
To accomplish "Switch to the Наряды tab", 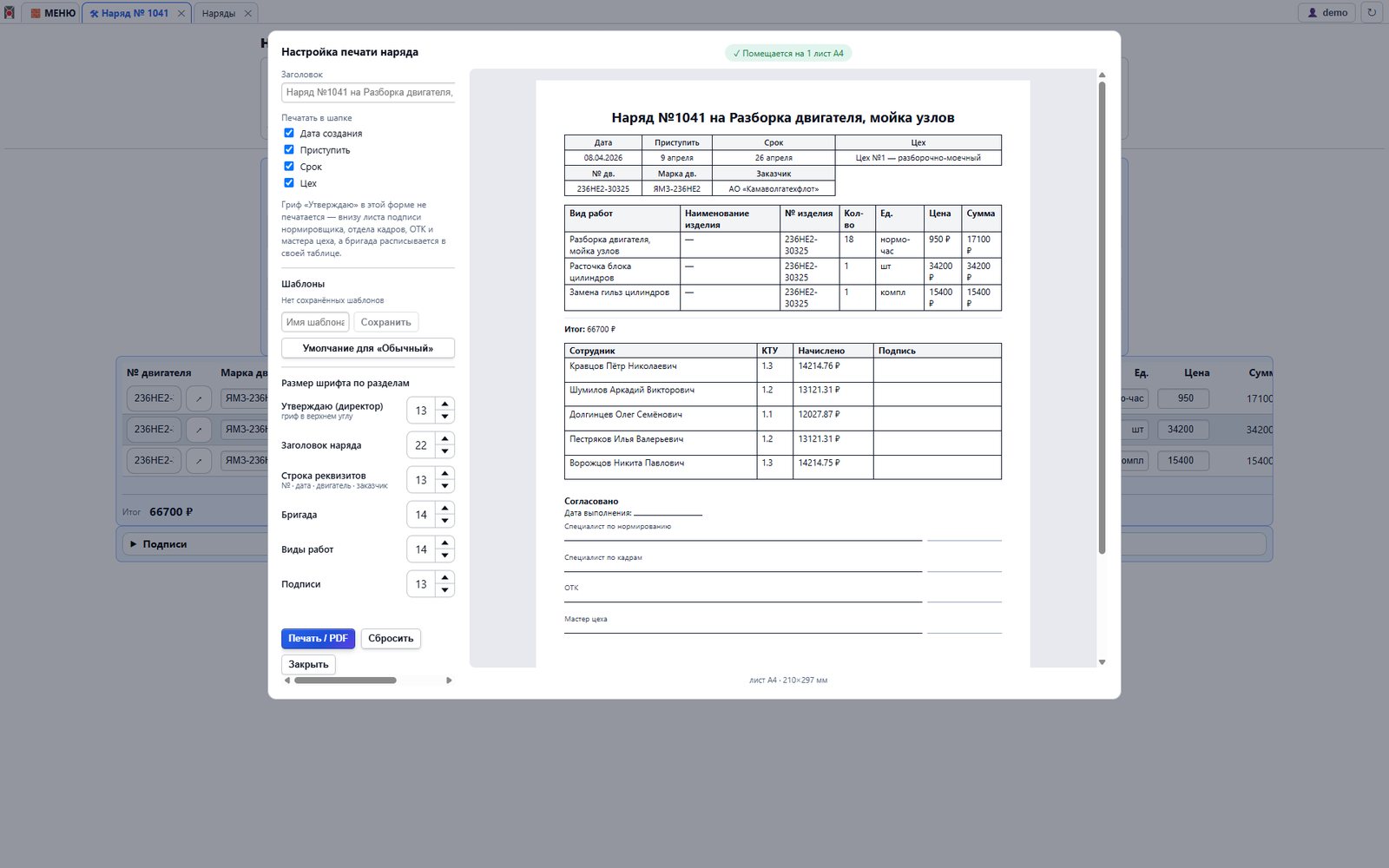I will [218, 13].
